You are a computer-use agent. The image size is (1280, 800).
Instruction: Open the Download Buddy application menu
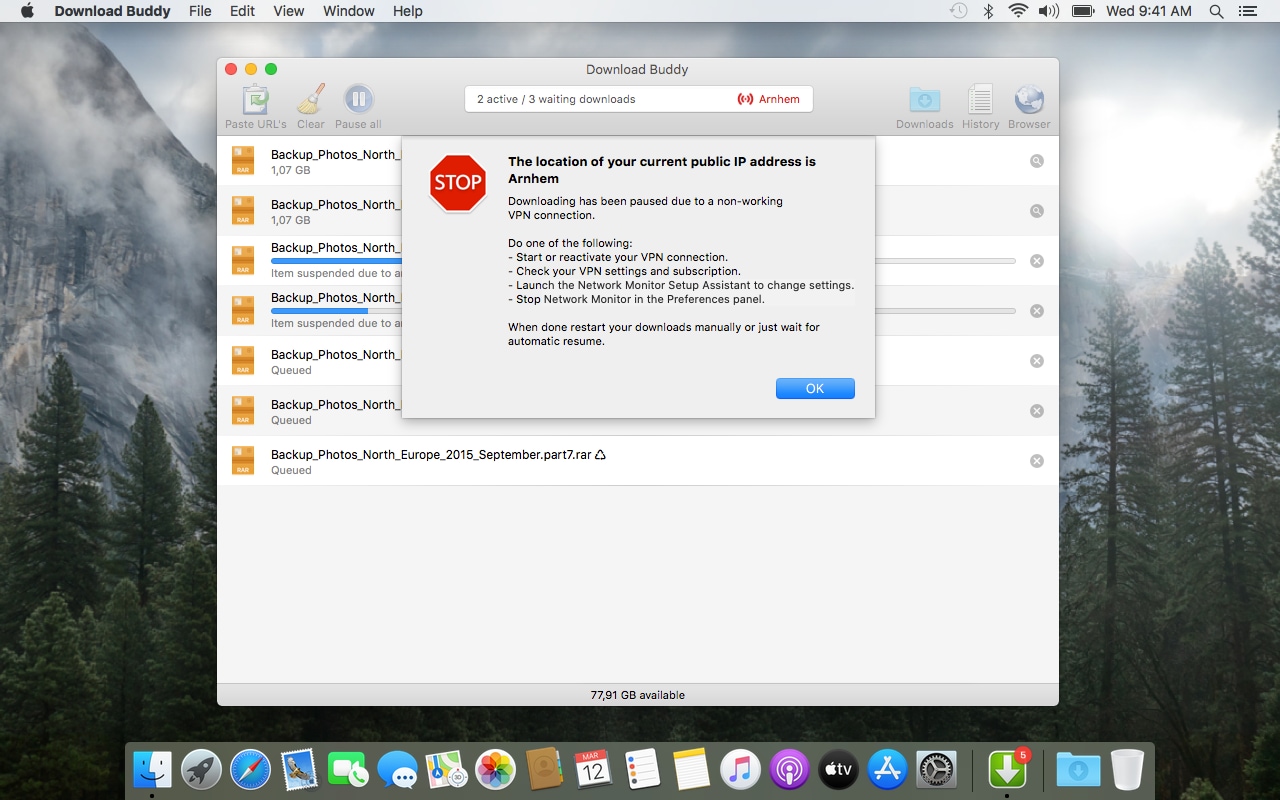click(113, 11)
